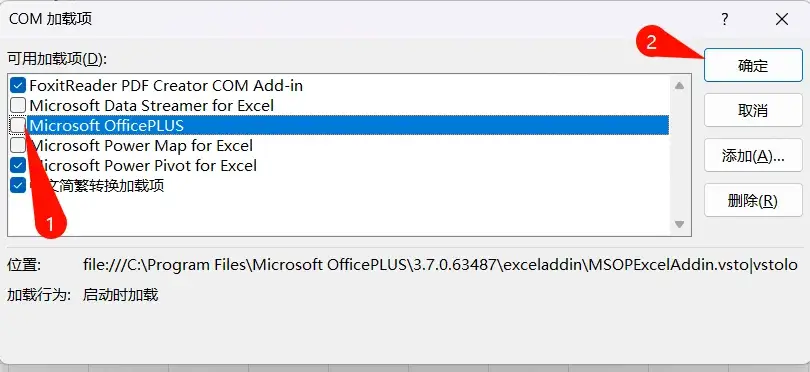Click the list scrollbar up arrow
Image resolution: width=810 pixels, height=372 pixels.
coord(679,86)
